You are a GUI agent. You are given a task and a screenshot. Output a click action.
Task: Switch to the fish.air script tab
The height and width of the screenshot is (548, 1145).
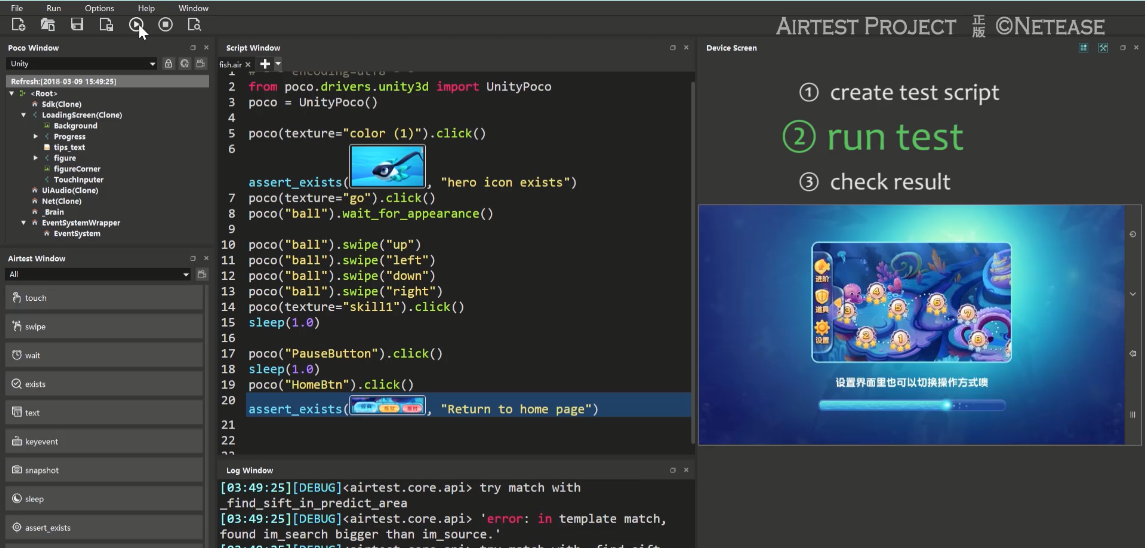pyautogui.click(x=231, y=65)
